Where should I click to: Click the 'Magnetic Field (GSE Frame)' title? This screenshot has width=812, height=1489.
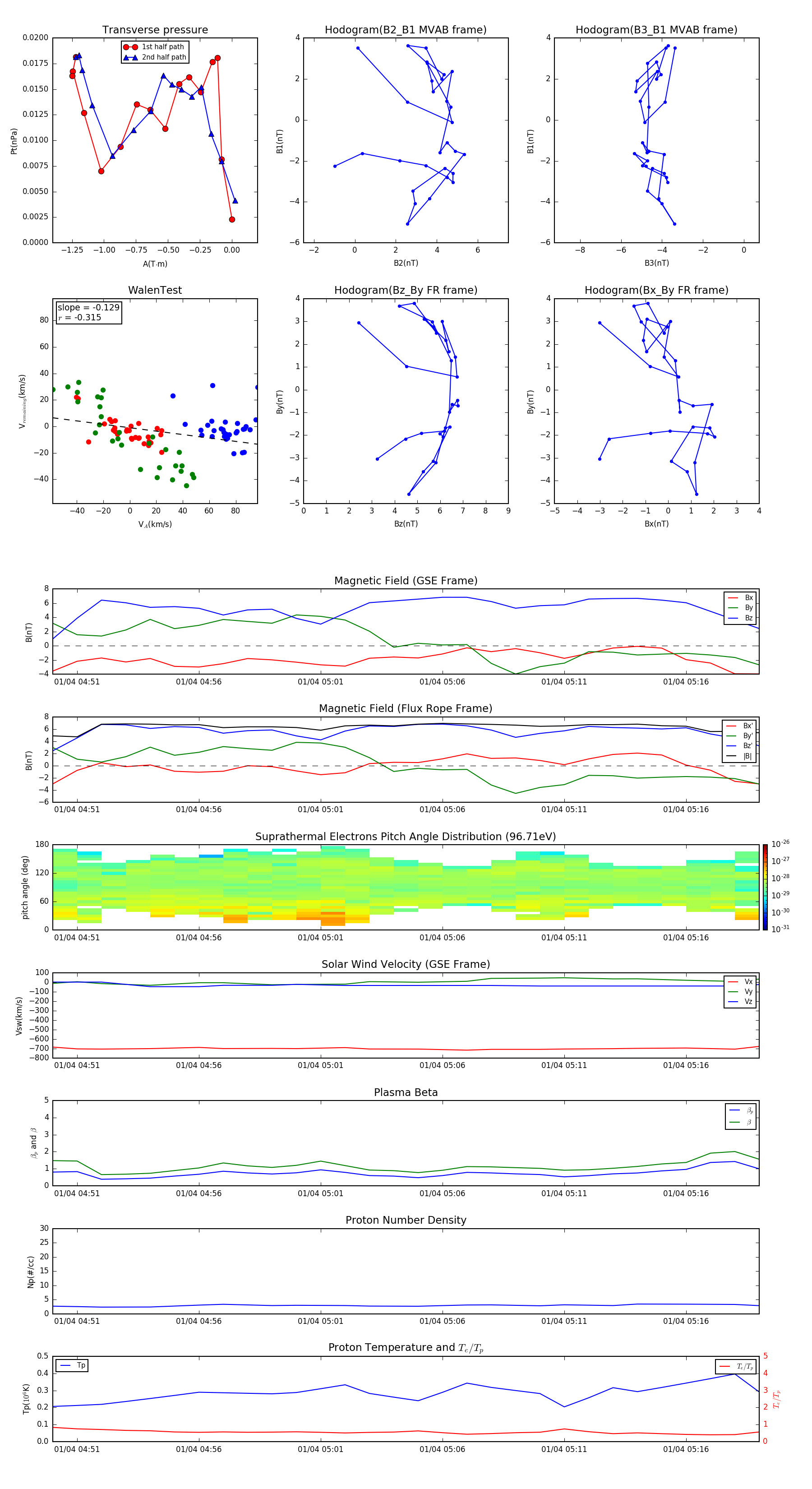(406, 581)
